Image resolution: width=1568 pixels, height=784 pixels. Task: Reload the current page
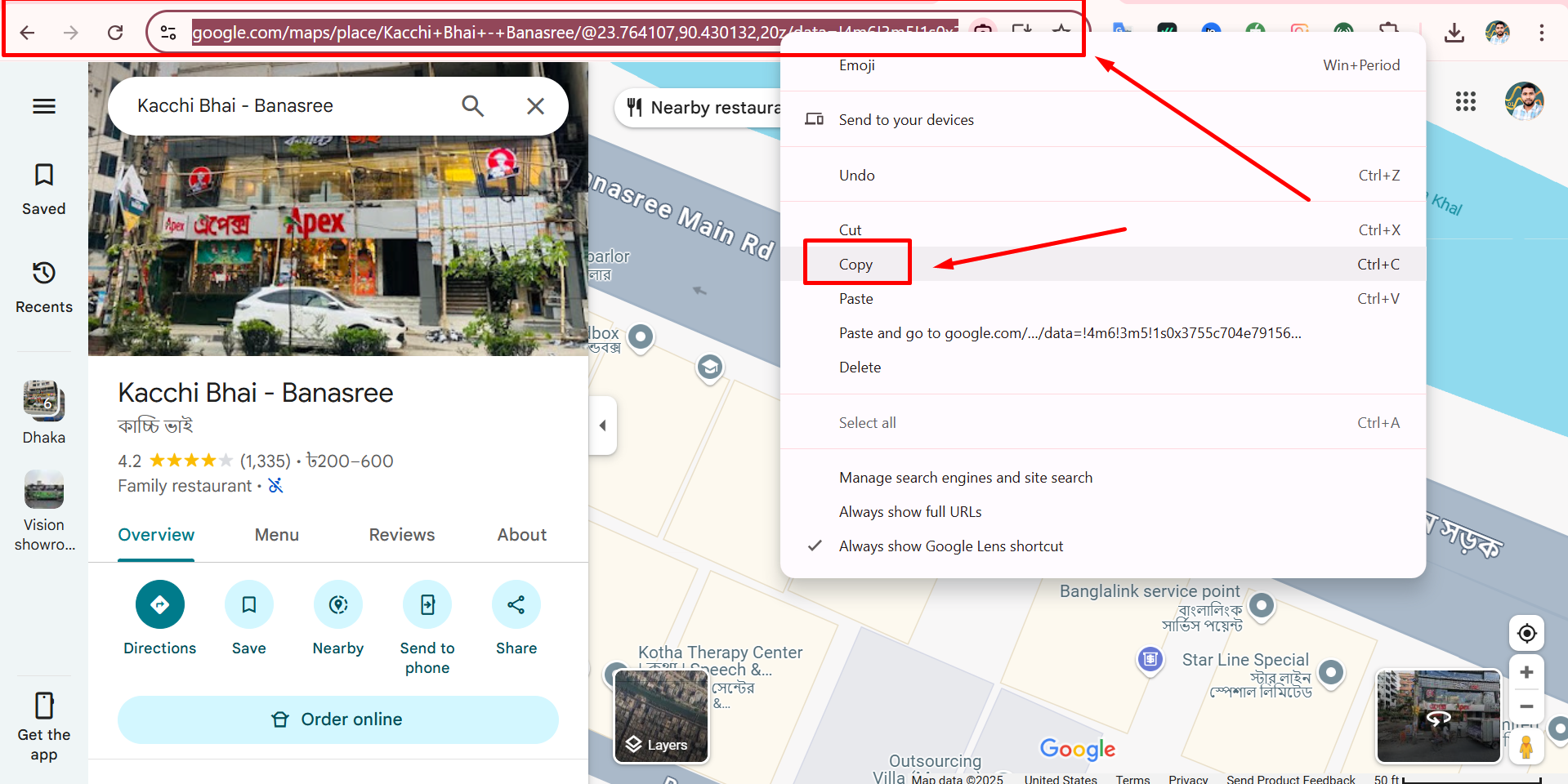pos(115,33)
